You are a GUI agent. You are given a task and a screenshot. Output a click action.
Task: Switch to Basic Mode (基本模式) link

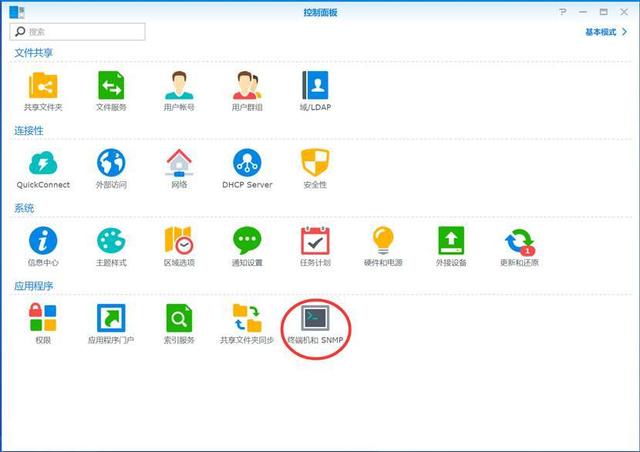[606, 32]
